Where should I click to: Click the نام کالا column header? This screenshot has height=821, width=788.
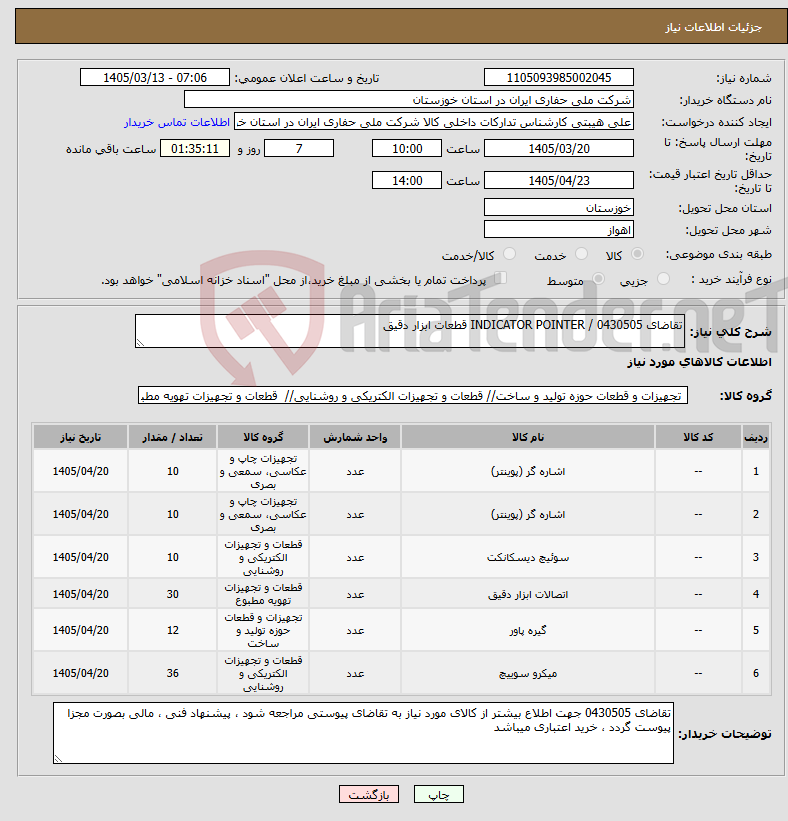click(x=528, y=437)
